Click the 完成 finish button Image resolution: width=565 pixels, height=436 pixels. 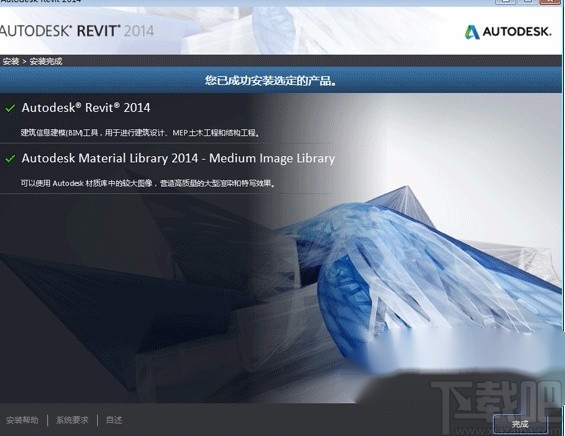(x=520, y=424)
